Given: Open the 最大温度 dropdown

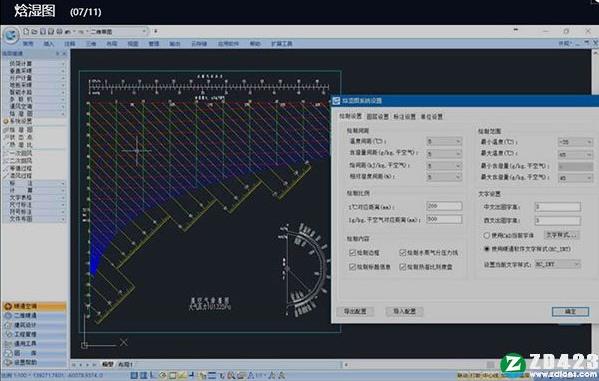Looking at the screenshot, I should click(x=575, y=155).
